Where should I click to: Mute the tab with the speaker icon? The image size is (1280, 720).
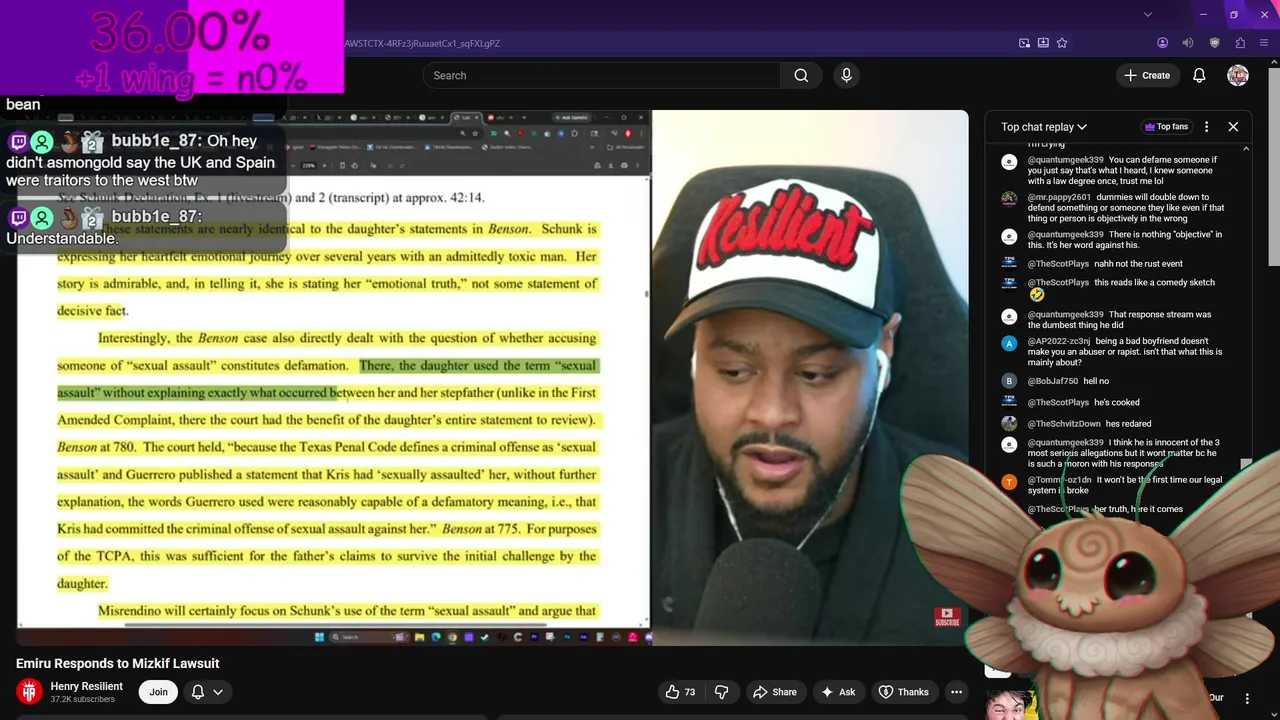point(1188,43)
